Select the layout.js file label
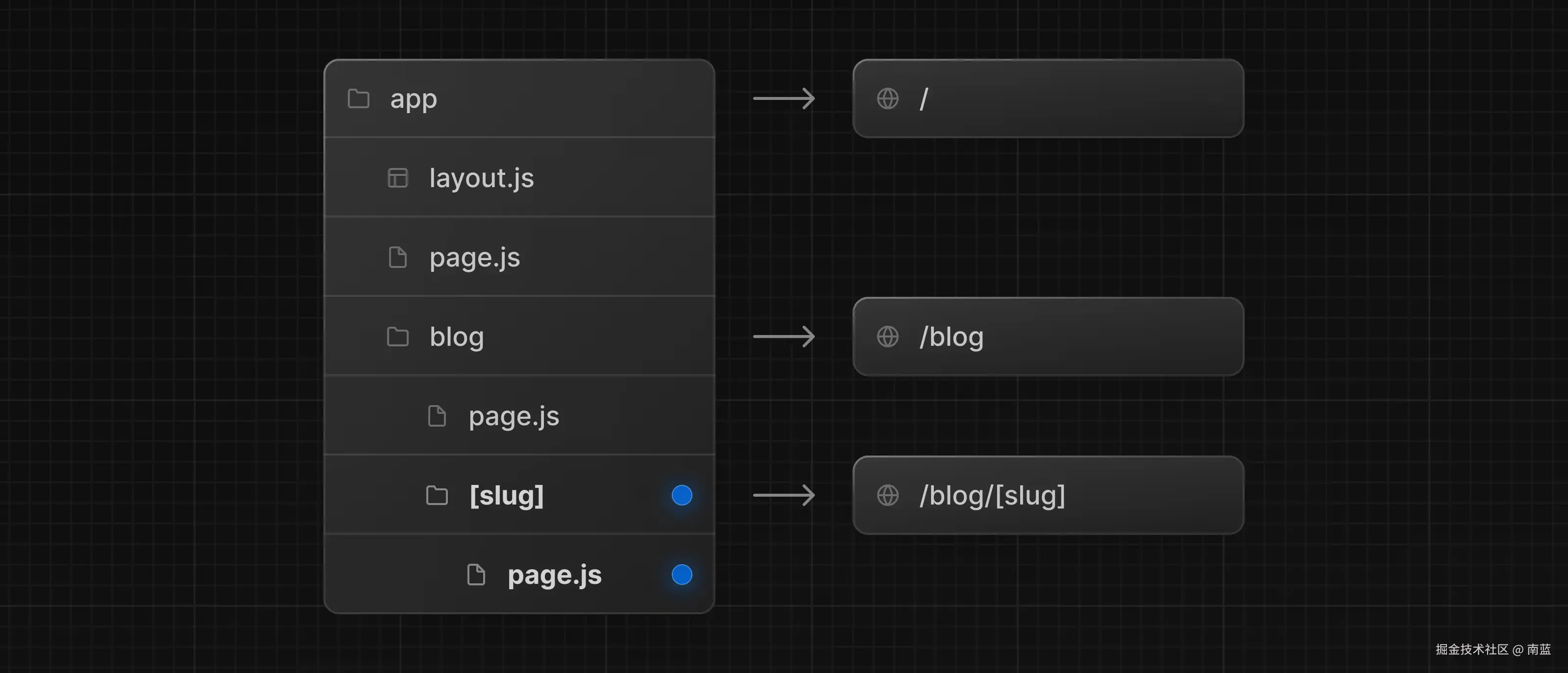1568x673 pixels. 481,178
